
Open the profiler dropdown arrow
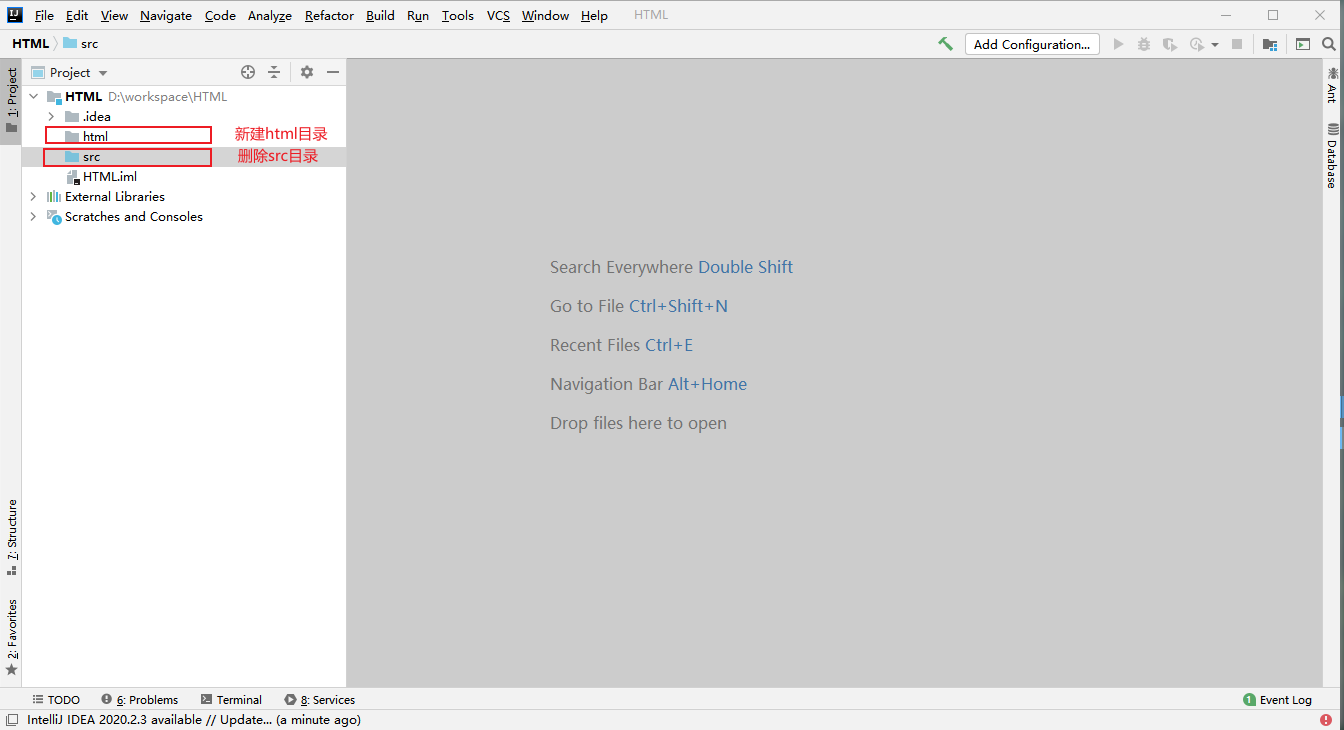point(1215,45)
